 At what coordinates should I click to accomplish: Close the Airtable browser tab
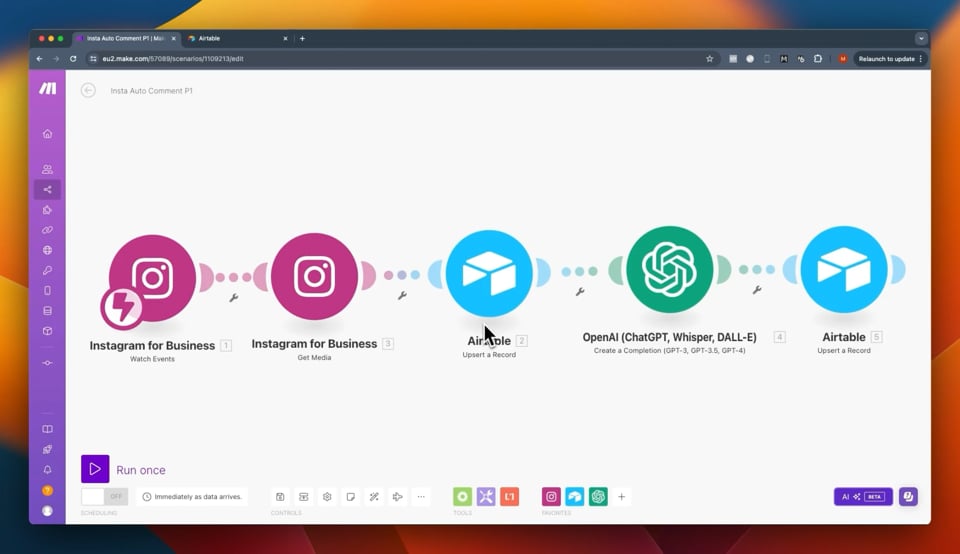(x=285, y=38)
